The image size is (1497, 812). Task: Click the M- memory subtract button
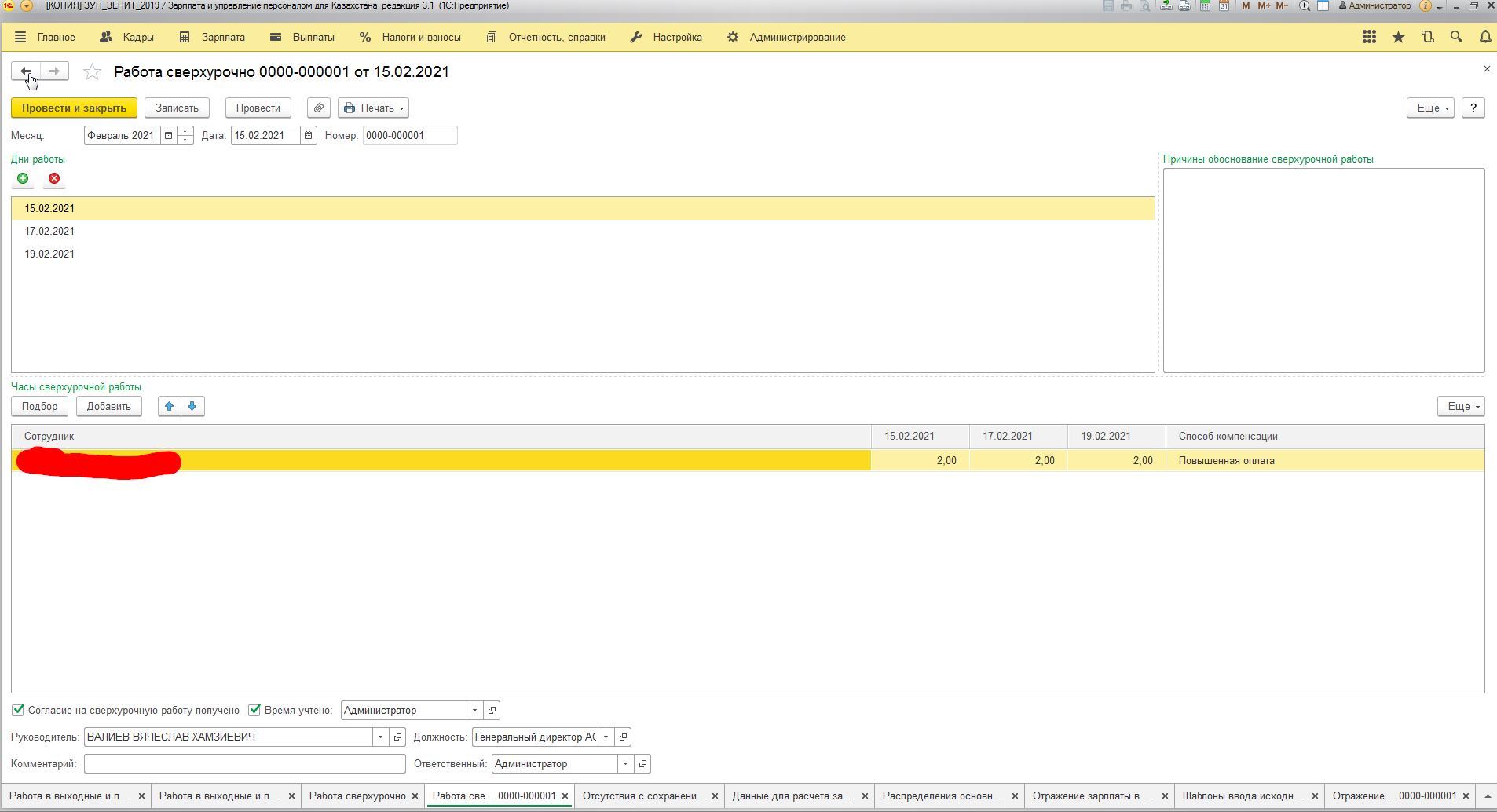point(1282,5)
